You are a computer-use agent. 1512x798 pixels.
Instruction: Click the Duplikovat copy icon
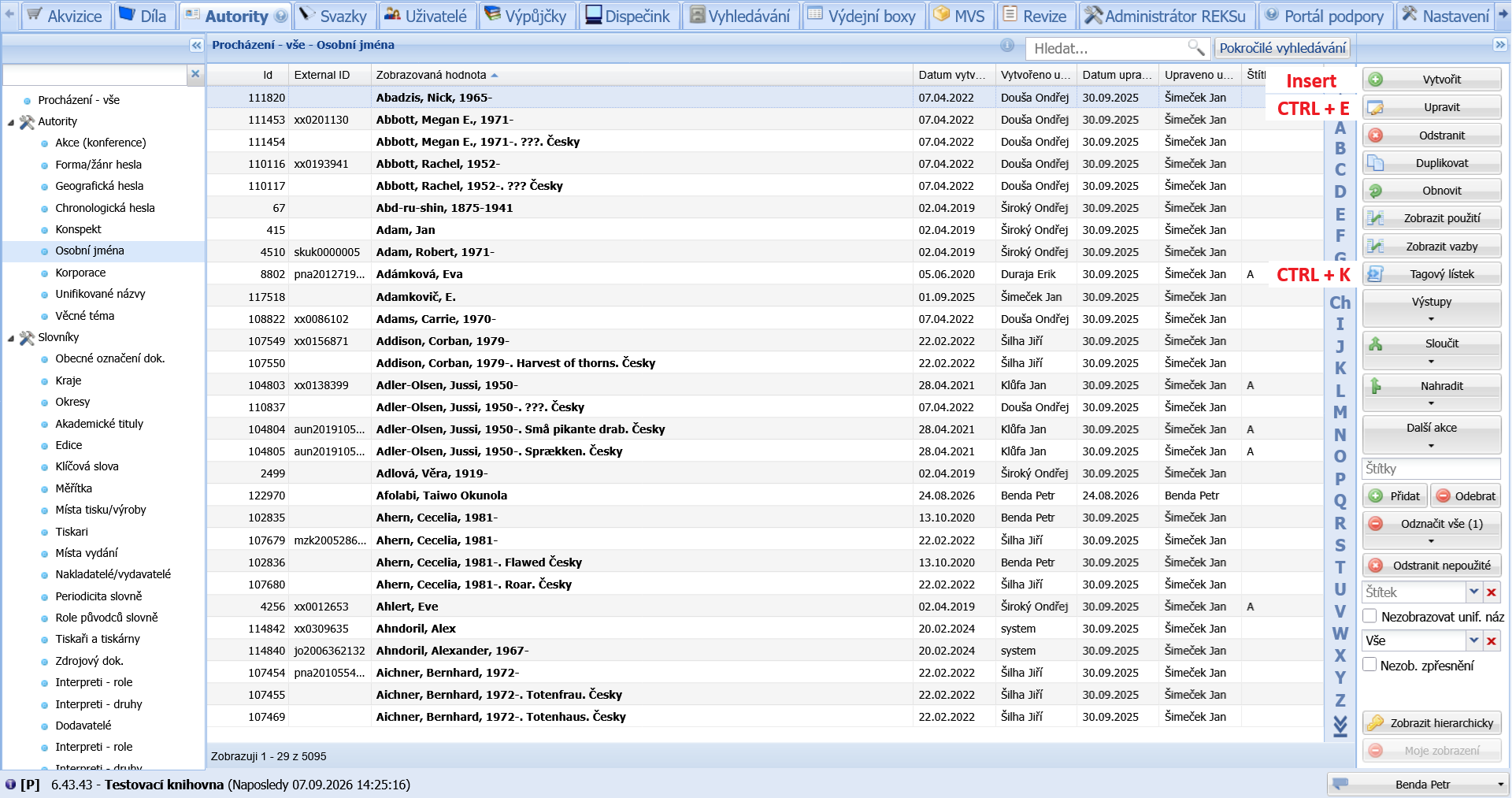[1376, 163]
